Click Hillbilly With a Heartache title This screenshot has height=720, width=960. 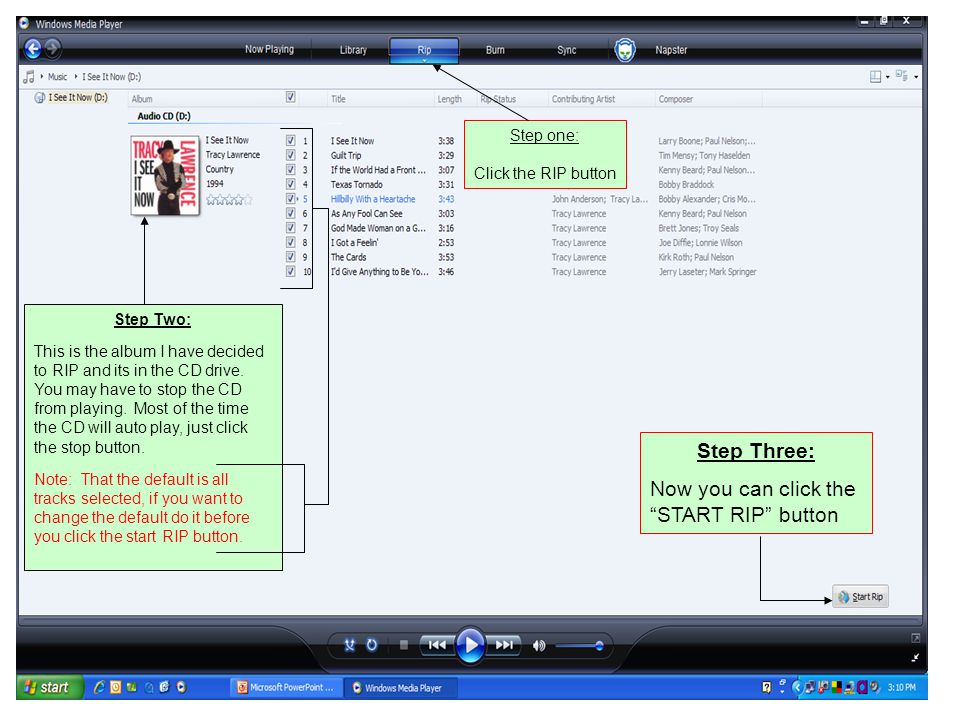point(373,199)
